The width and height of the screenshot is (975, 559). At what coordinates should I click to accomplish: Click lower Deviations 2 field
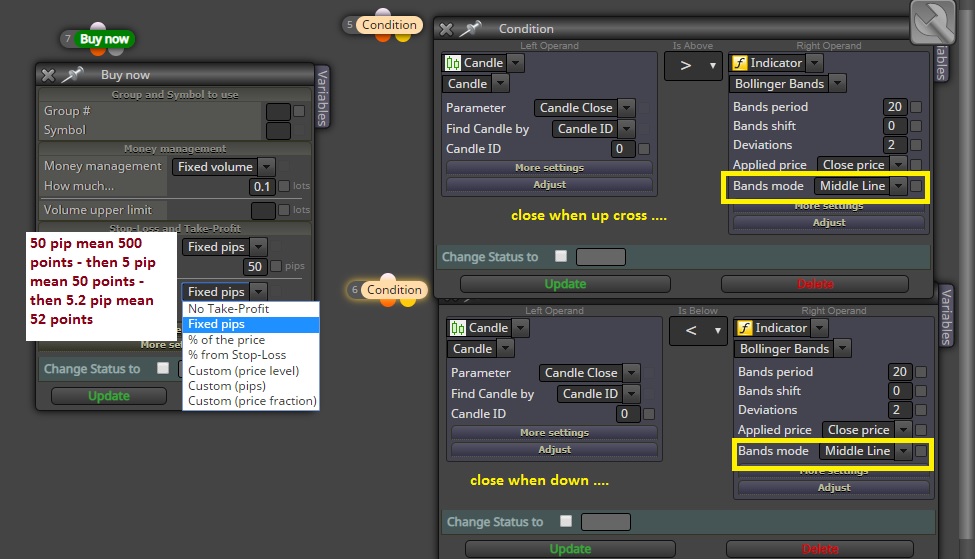click(900, 410)
